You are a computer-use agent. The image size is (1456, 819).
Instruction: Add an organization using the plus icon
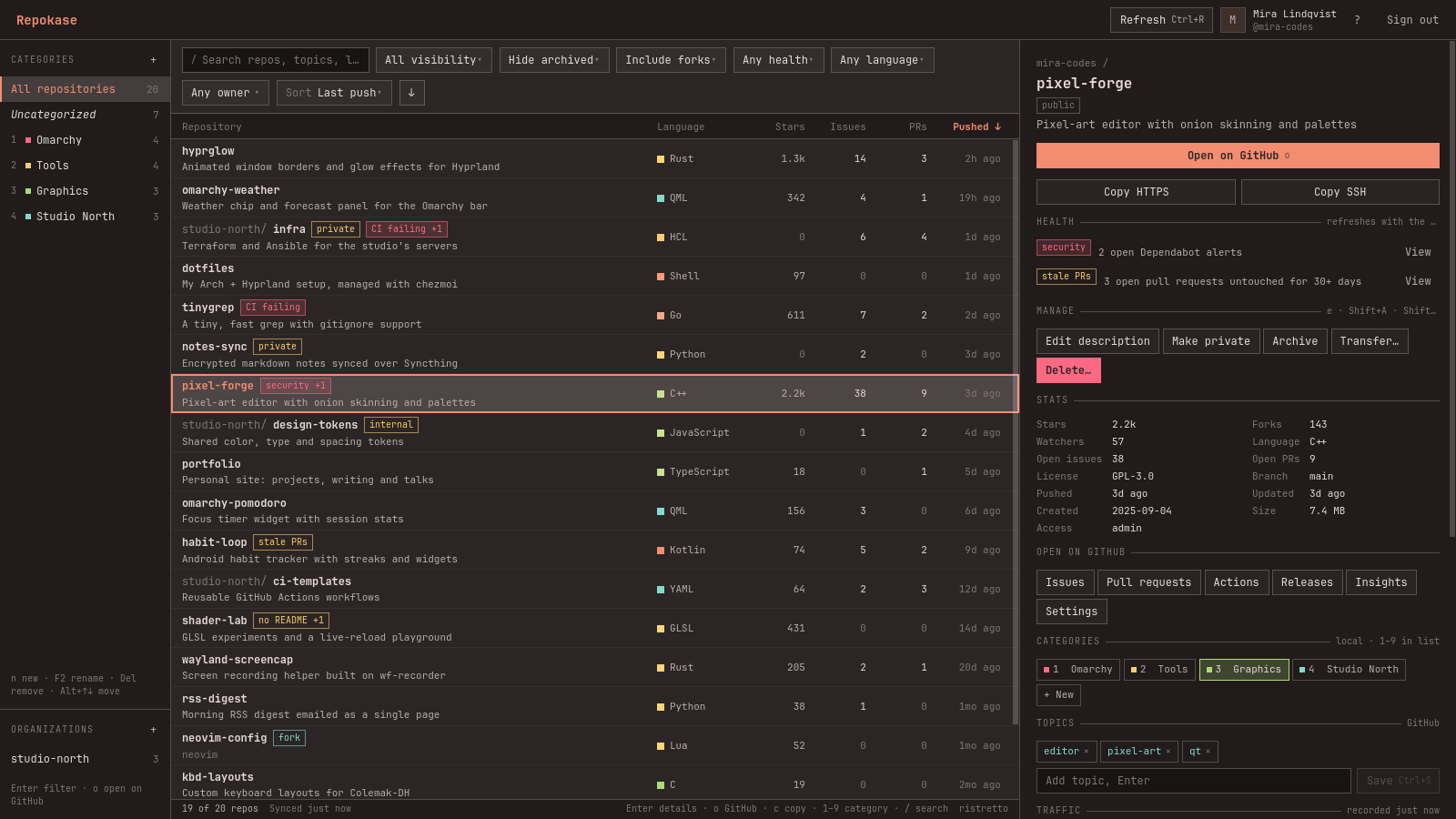pos(153,730)
